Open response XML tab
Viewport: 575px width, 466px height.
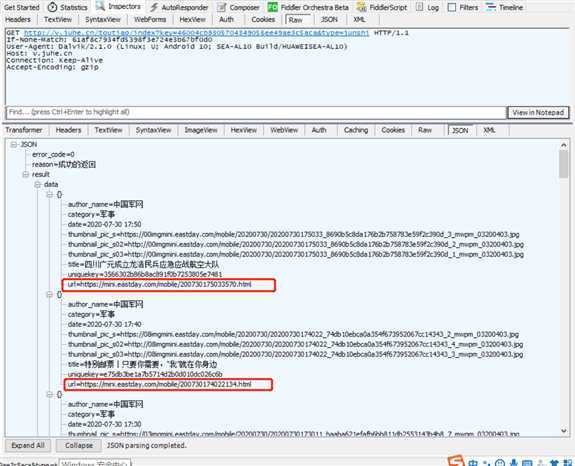489,130
